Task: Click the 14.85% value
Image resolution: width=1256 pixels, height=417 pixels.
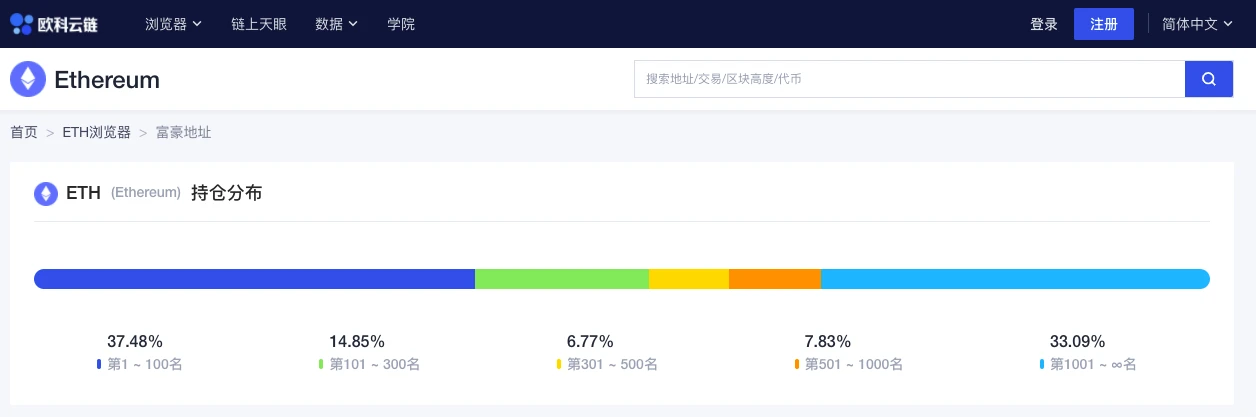Action: pos(357,341)
